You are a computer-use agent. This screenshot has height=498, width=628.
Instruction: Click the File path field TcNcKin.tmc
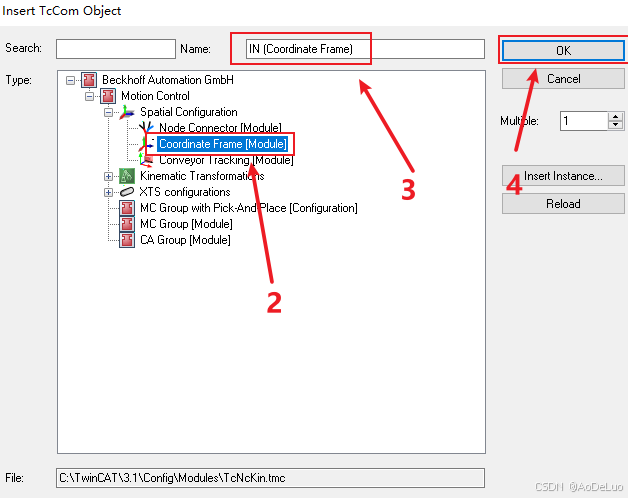point(270,478)
